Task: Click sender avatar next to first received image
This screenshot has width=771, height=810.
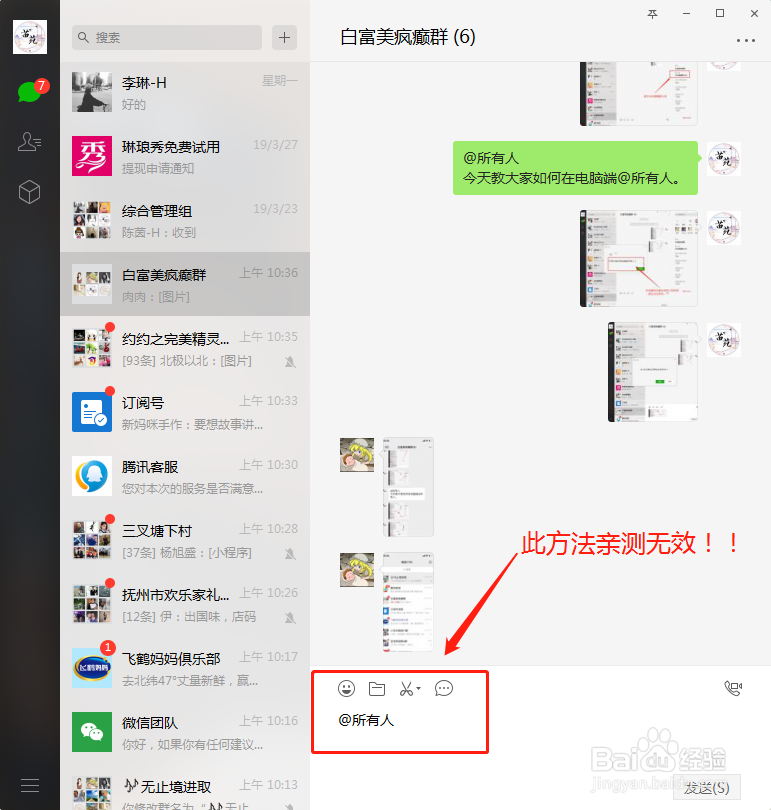Action: (x=357, y=455)
